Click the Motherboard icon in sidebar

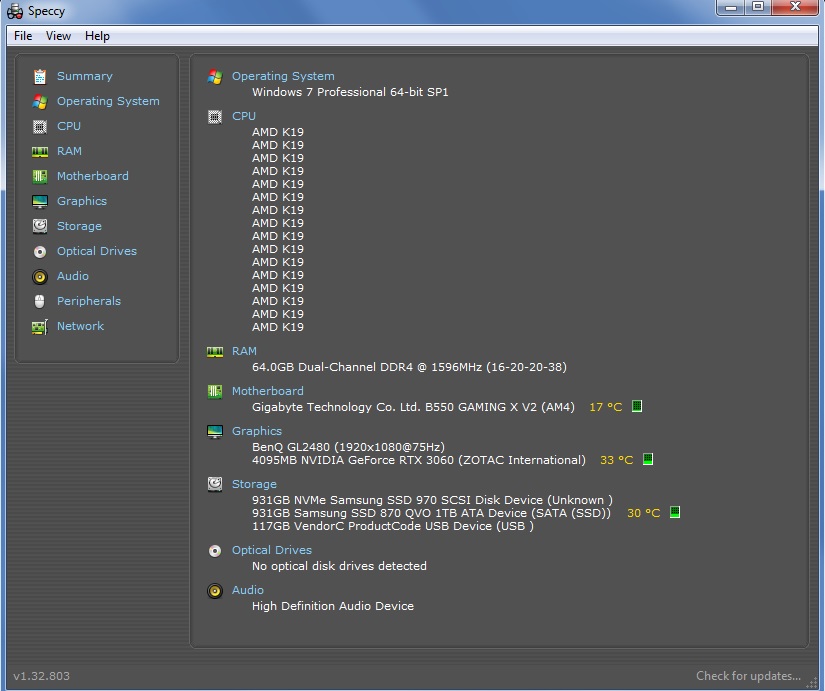pos(40,177)
